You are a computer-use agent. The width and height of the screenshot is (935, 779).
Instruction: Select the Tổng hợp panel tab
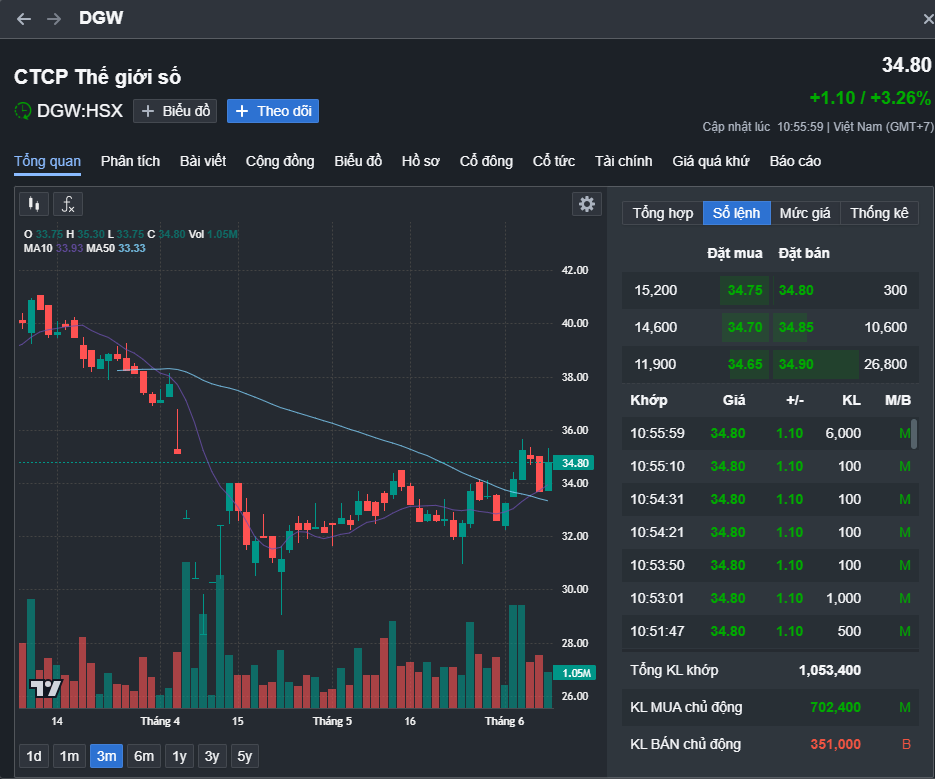pos(662,213)
